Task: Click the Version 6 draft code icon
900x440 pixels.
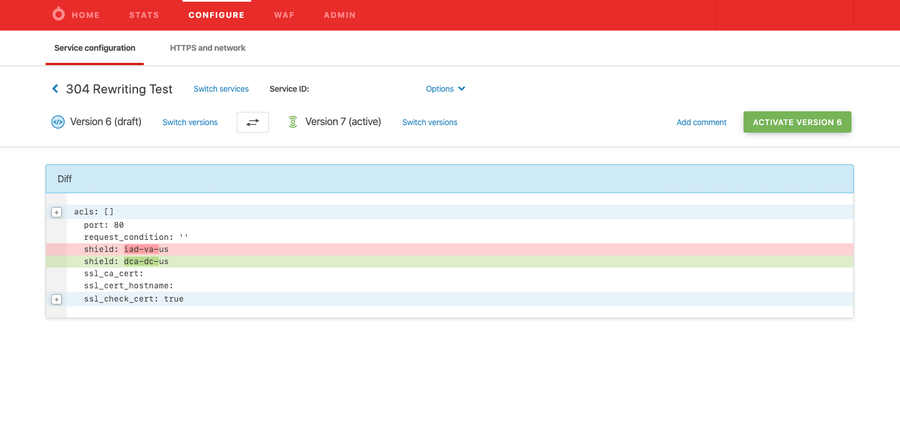Action: [x=57, y=122]
